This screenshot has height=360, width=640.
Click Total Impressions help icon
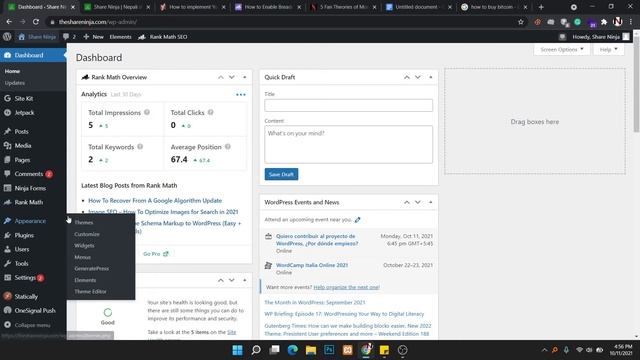[x=147, y=112]
